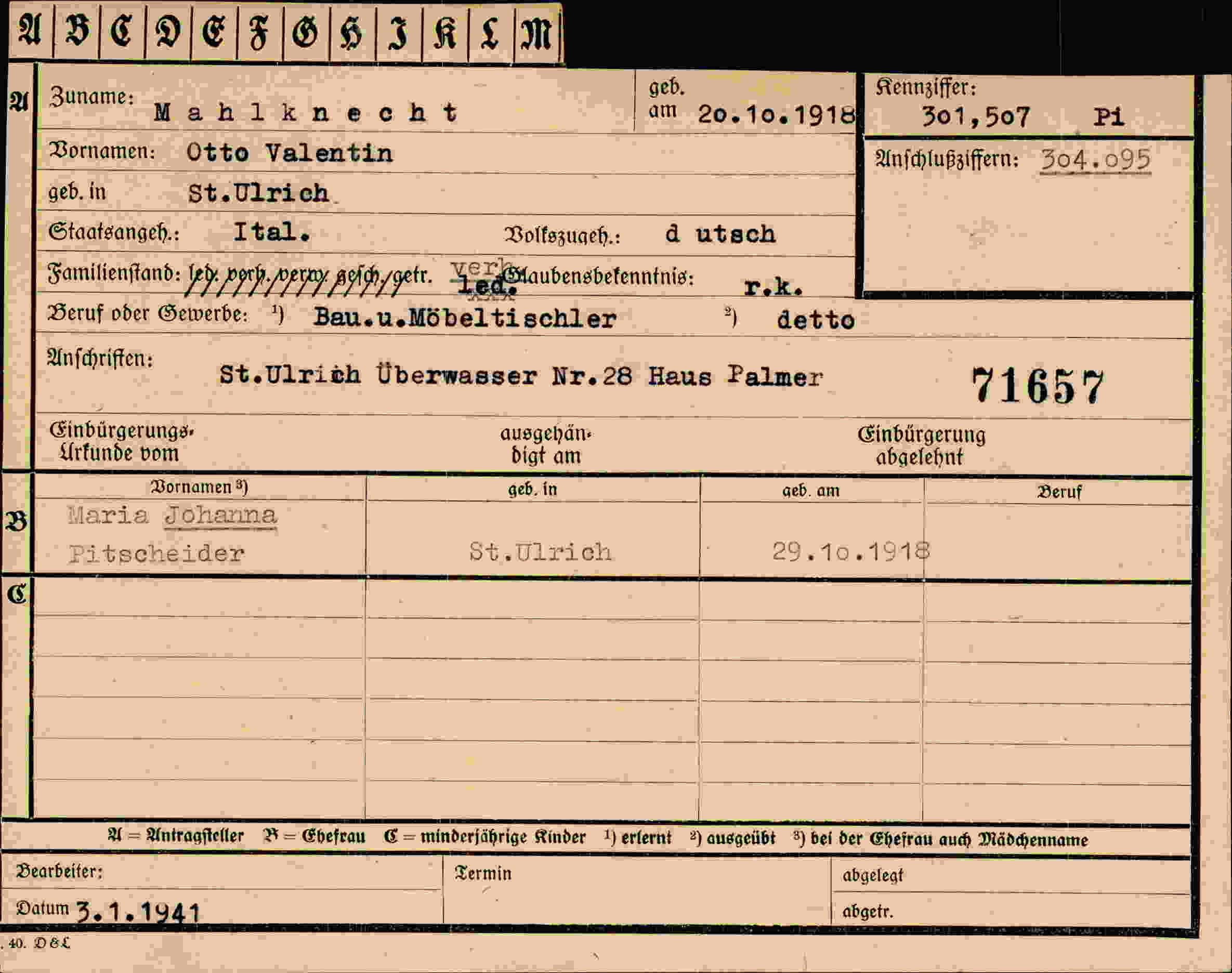1232x973 pixels.
Task: Click Volkszugeh. value deutsch
Action: (x=720, y=234)
